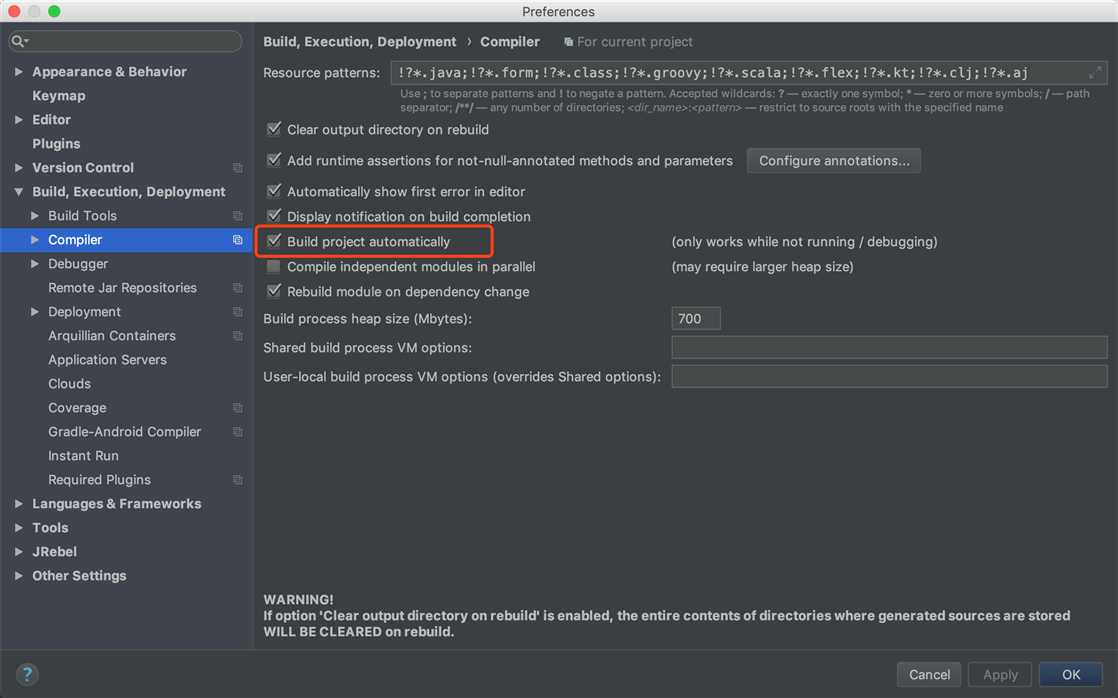The image size is (1118, 698).
Task: Toggle Build project automatically checkbox
Action: click(274, 241)
